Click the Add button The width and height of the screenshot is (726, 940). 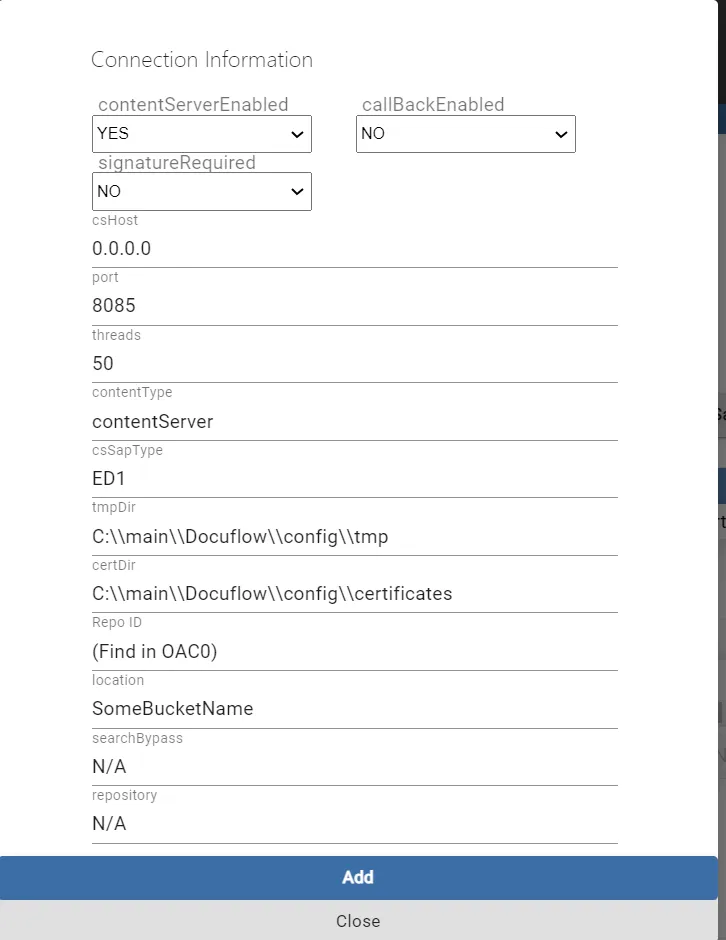(359, 878)
